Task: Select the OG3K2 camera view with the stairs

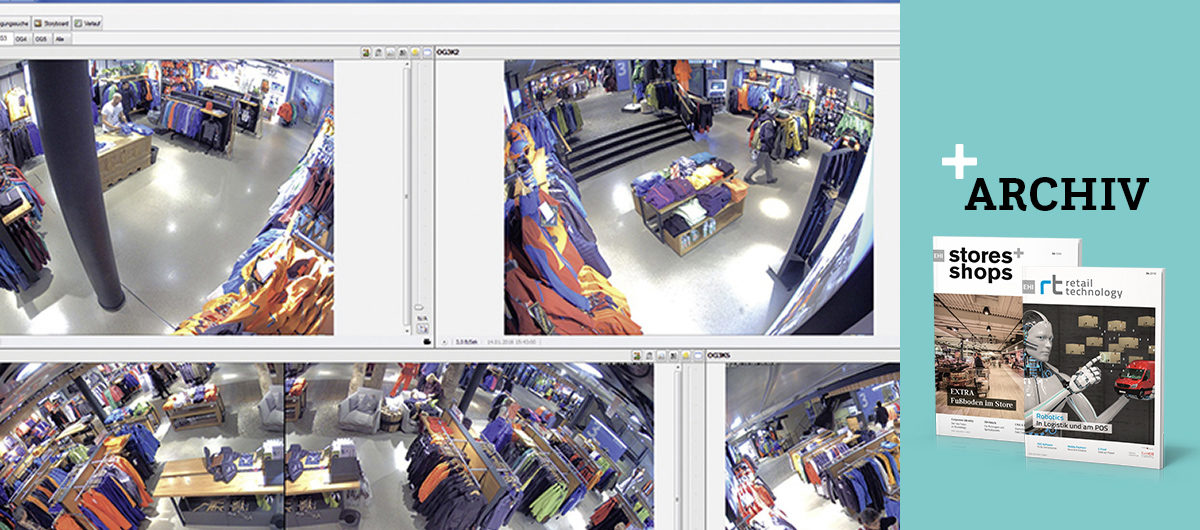Action: [x=688, y=197]
